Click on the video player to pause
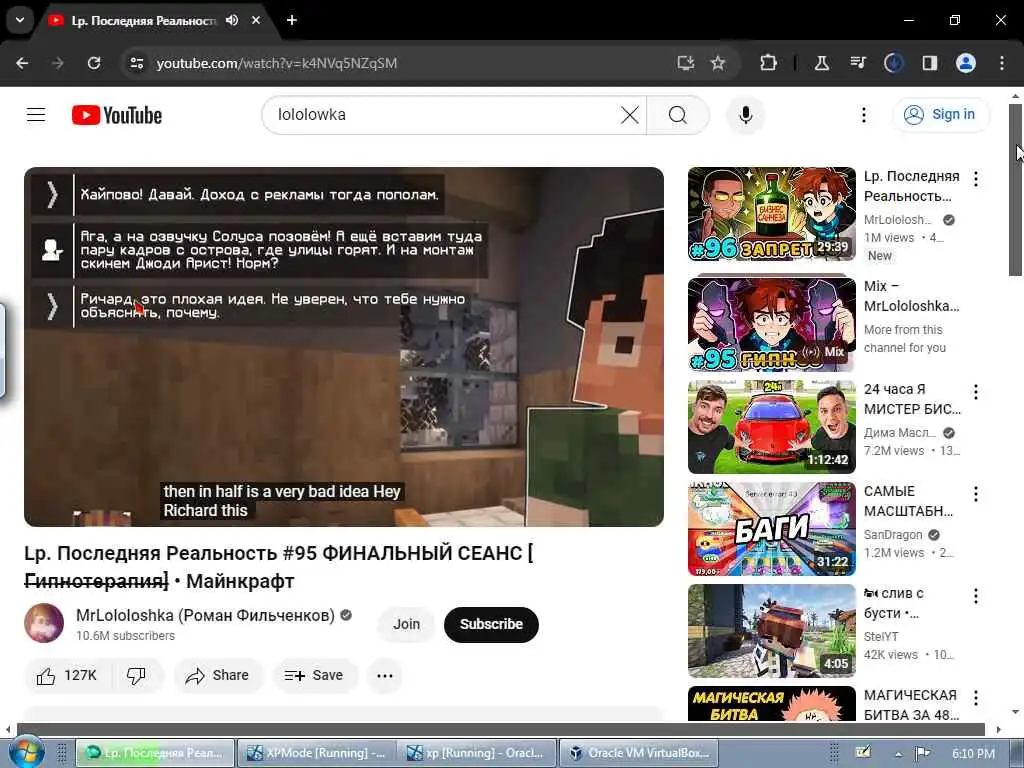This screenshot has height=768, width=1024. coord(344,347)
